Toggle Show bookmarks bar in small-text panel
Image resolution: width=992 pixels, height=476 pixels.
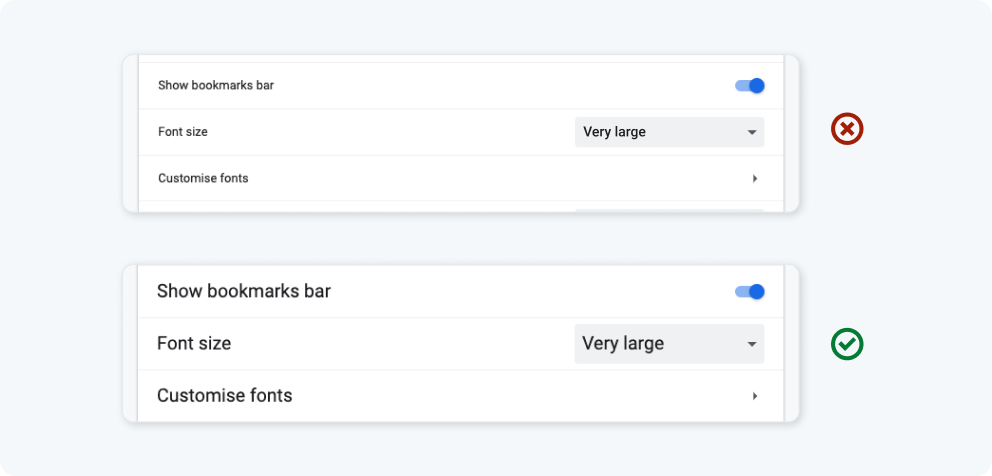750,86
